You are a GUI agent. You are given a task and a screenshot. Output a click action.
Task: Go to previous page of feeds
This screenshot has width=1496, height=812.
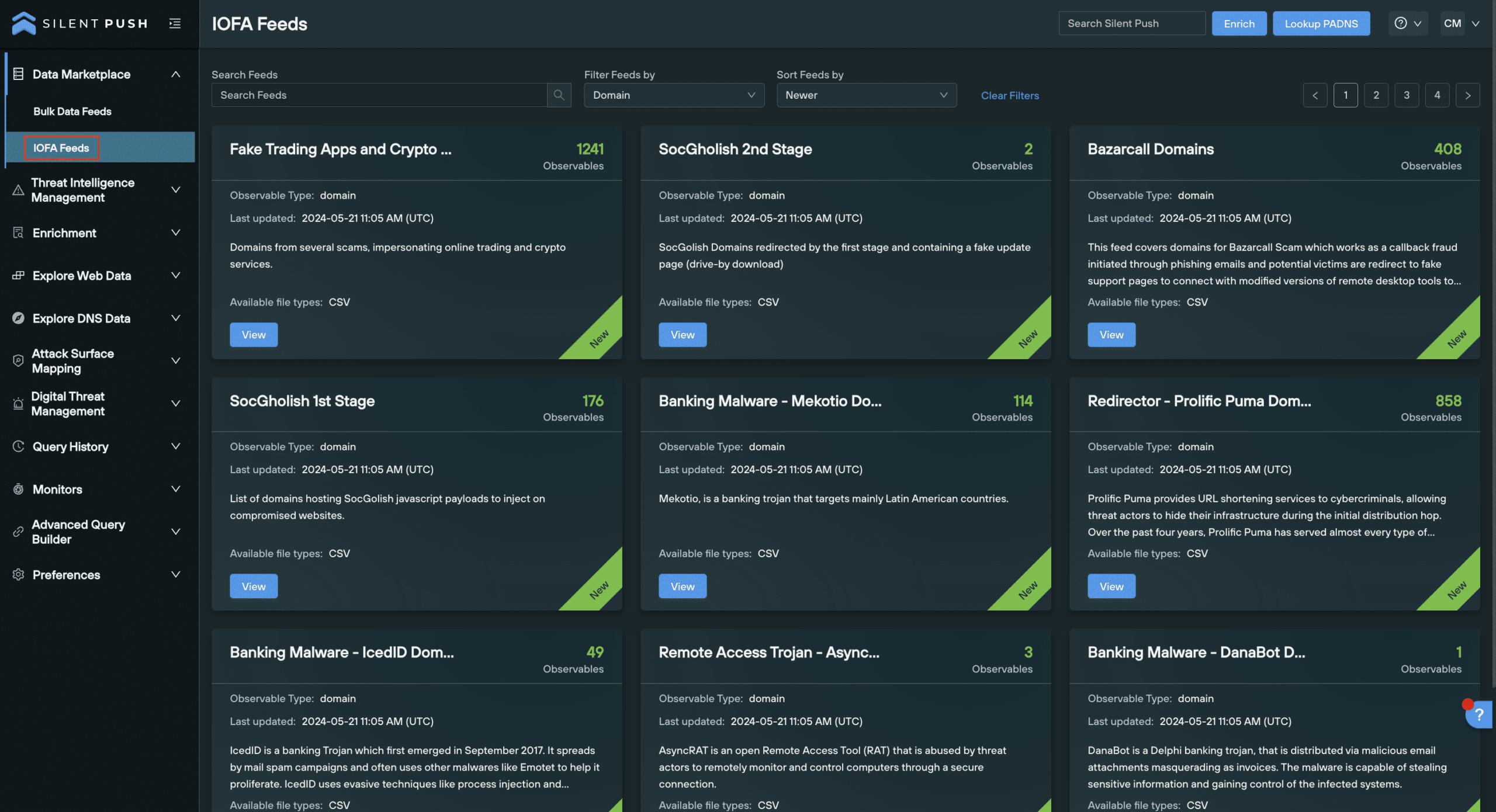[x=1315, y=95]
